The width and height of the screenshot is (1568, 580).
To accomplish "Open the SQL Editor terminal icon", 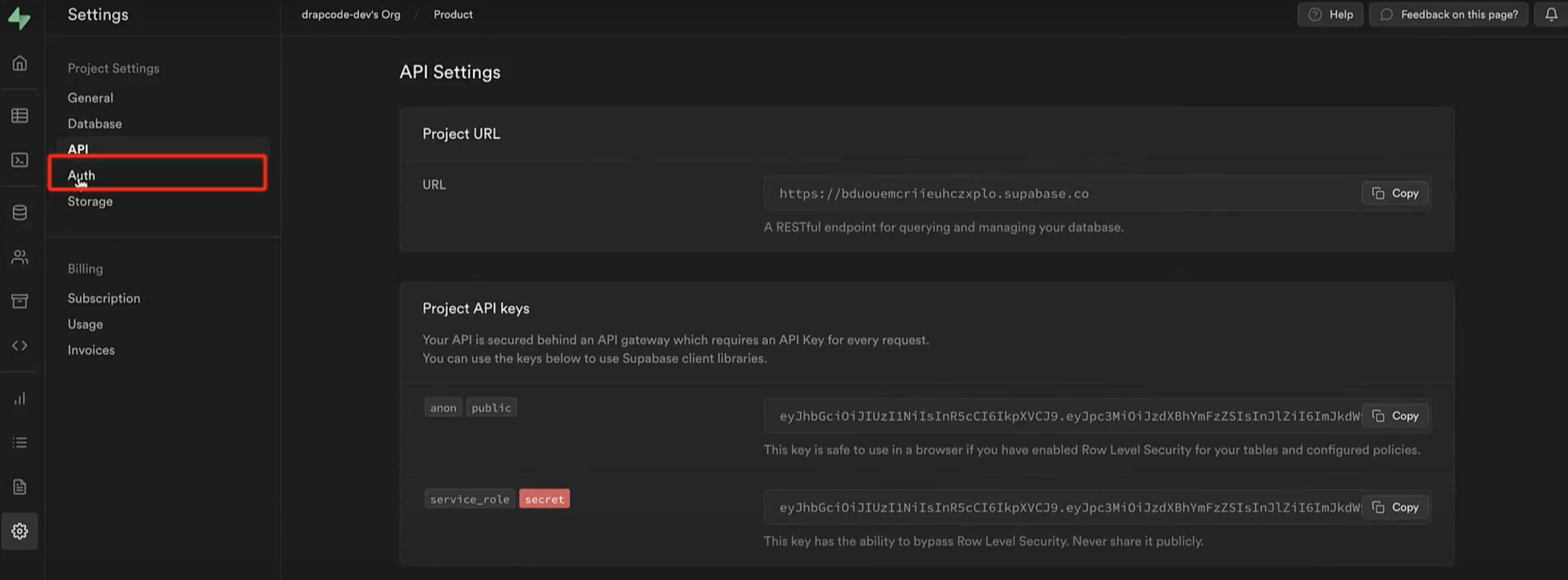I will pyautogui.click(x=19, y=160).
